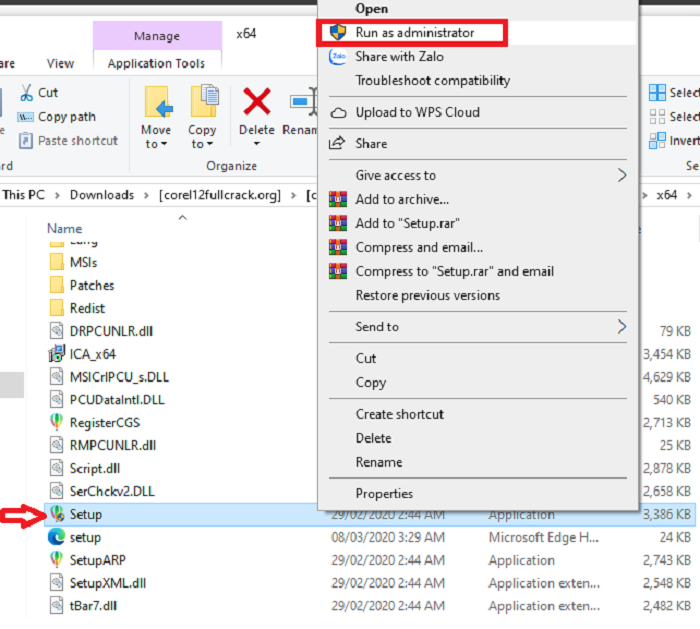Switch to the View ribbon tab
The image size is (700, 629).
60,63
